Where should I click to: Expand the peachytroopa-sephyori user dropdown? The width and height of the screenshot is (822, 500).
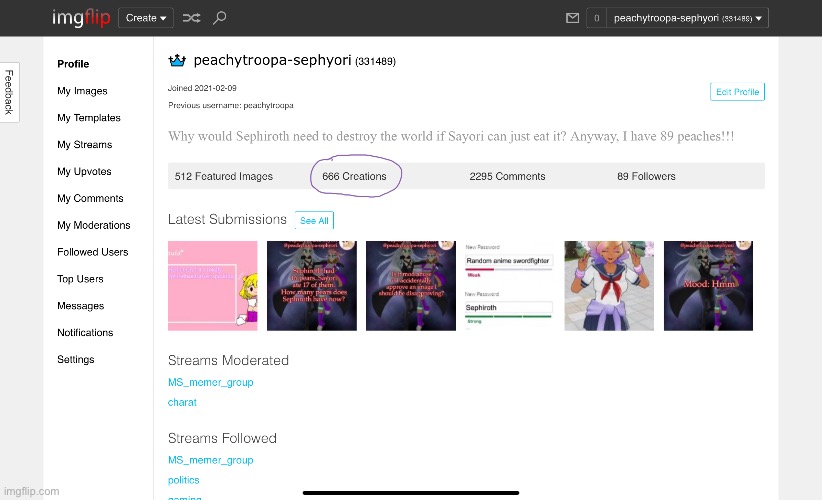(x=687, y=18)
